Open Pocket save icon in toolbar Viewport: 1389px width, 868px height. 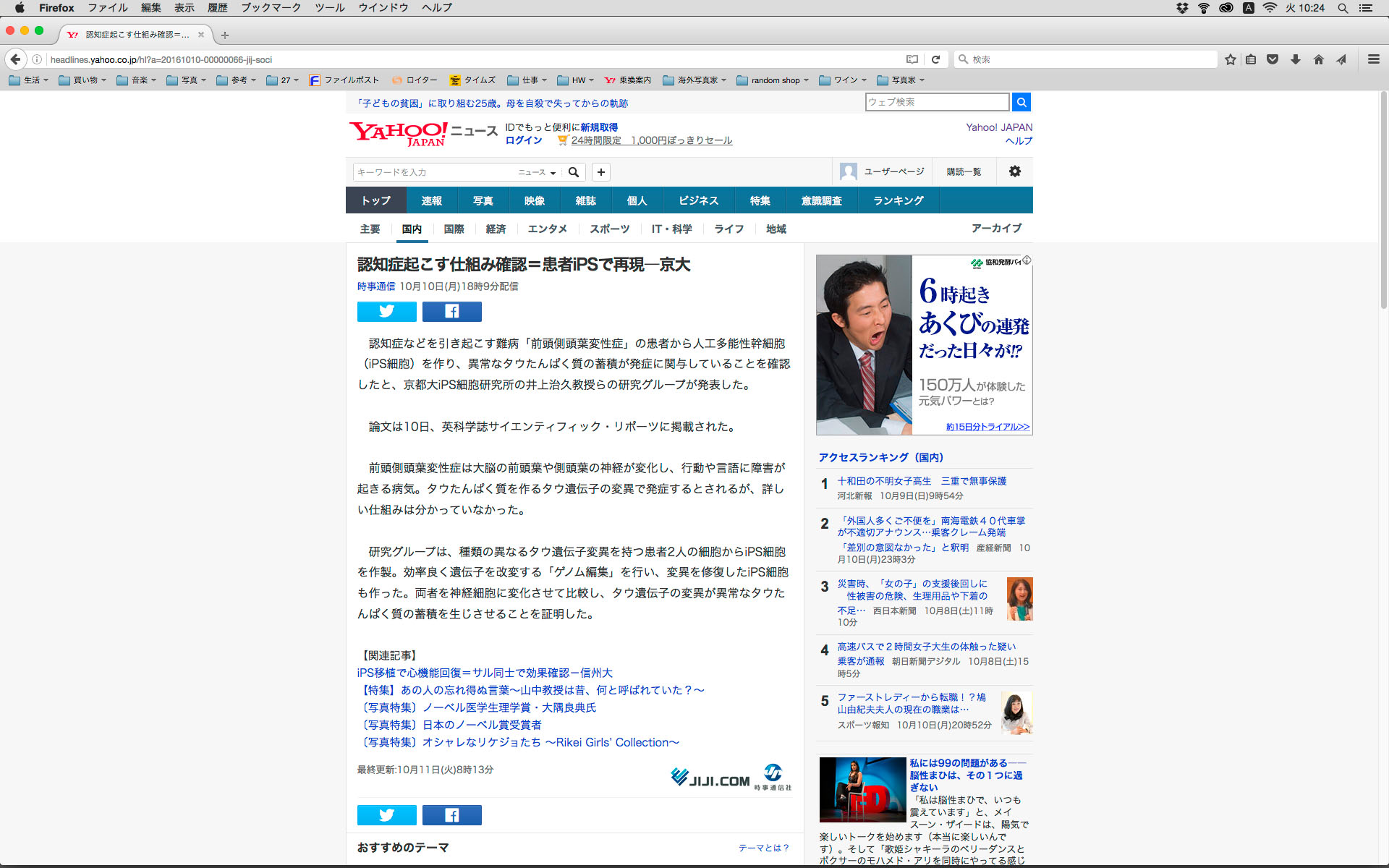coord(1273,59)
